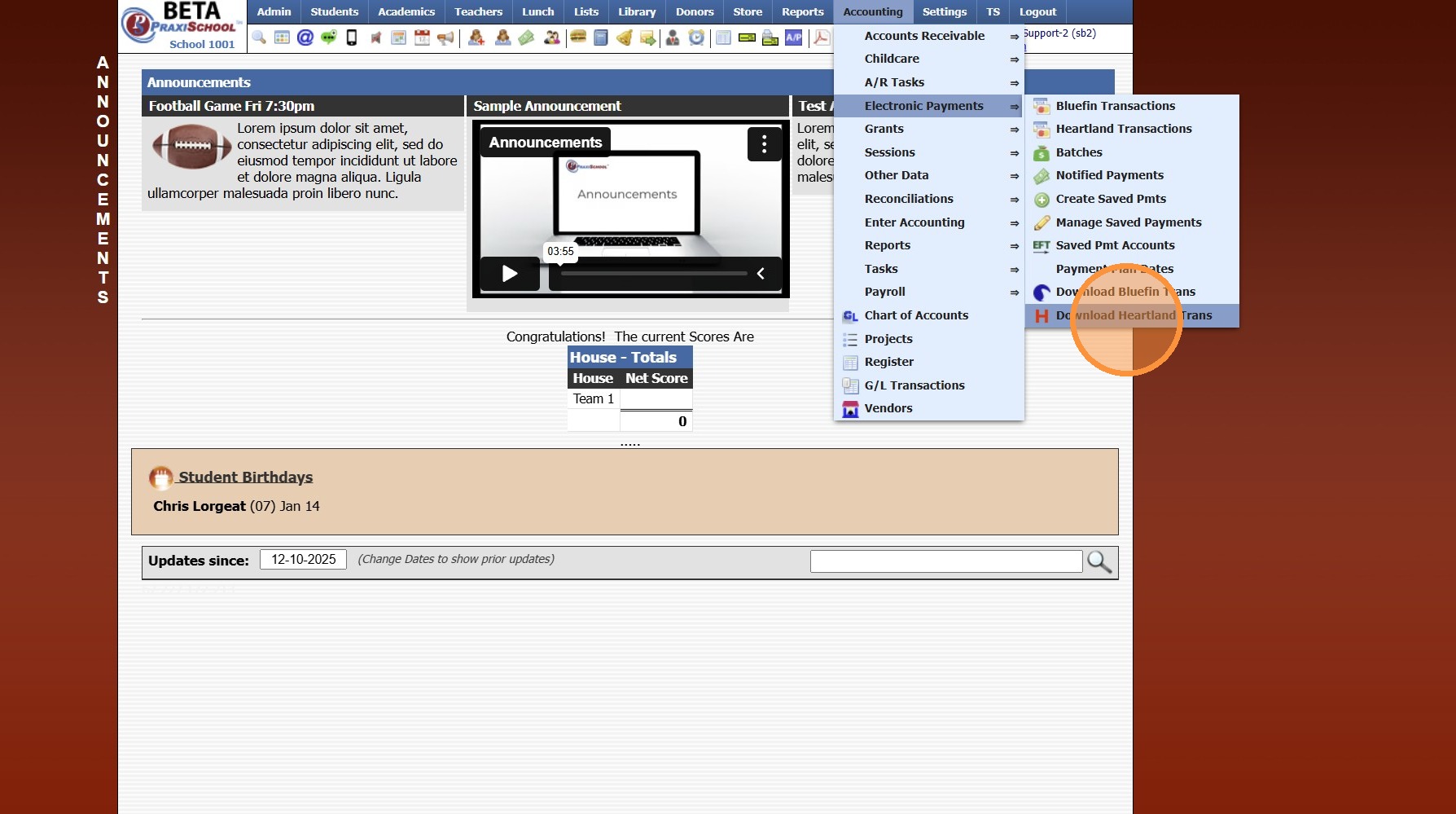Expand Reconciliations submenu
The height and width of the screenshot is (814, 1456).
coord(929,199)
